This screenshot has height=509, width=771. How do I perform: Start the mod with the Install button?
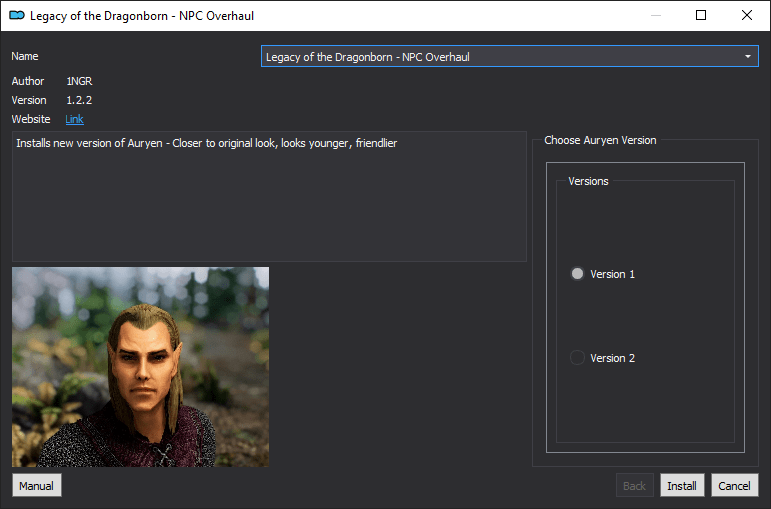[x=682, y=485]
